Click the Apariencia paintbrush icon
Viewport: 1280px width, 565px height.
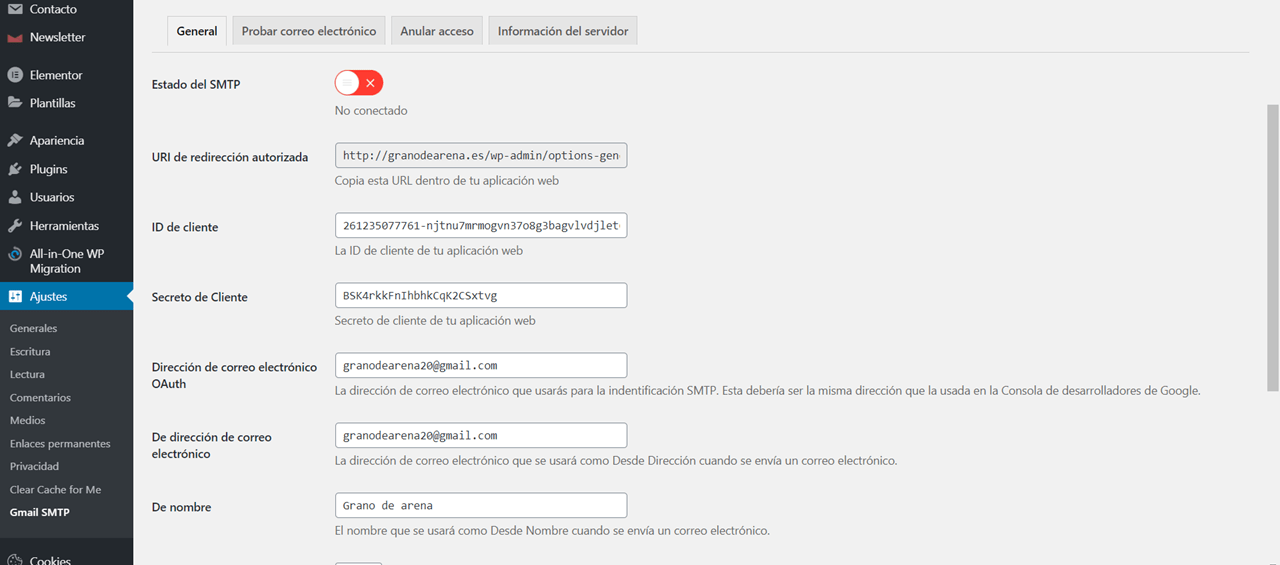15,141
